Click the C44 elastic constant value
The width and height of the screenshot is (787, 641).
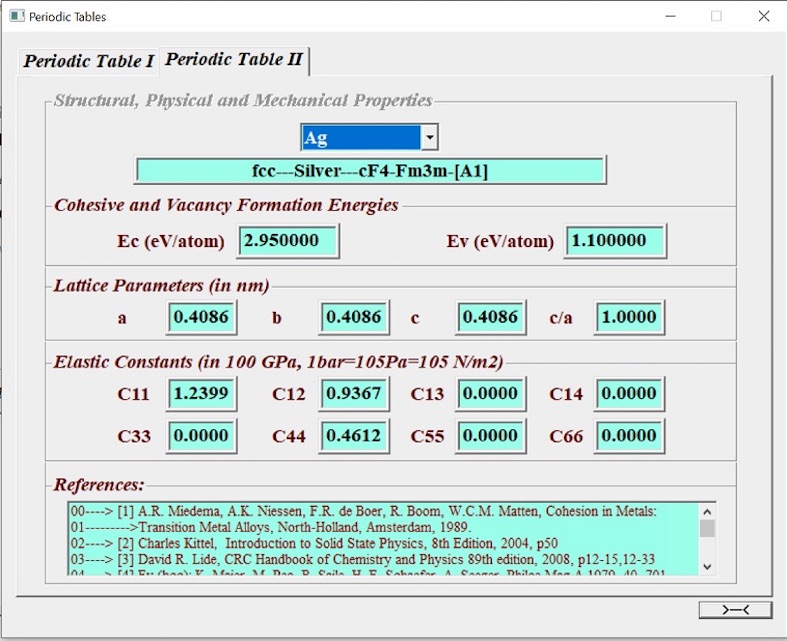(354, 436)
